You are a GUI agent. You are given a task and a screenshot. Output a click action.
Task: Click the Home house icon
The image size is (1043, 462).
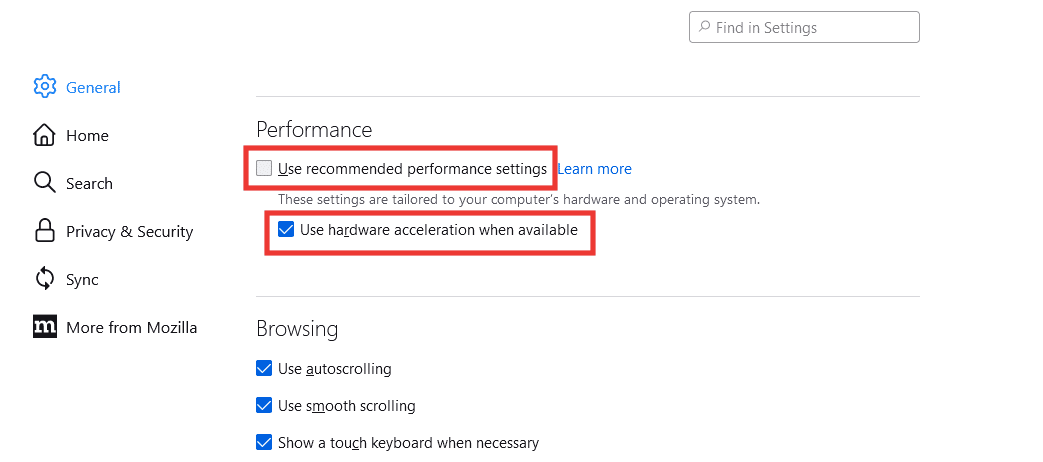pos(44,135)
